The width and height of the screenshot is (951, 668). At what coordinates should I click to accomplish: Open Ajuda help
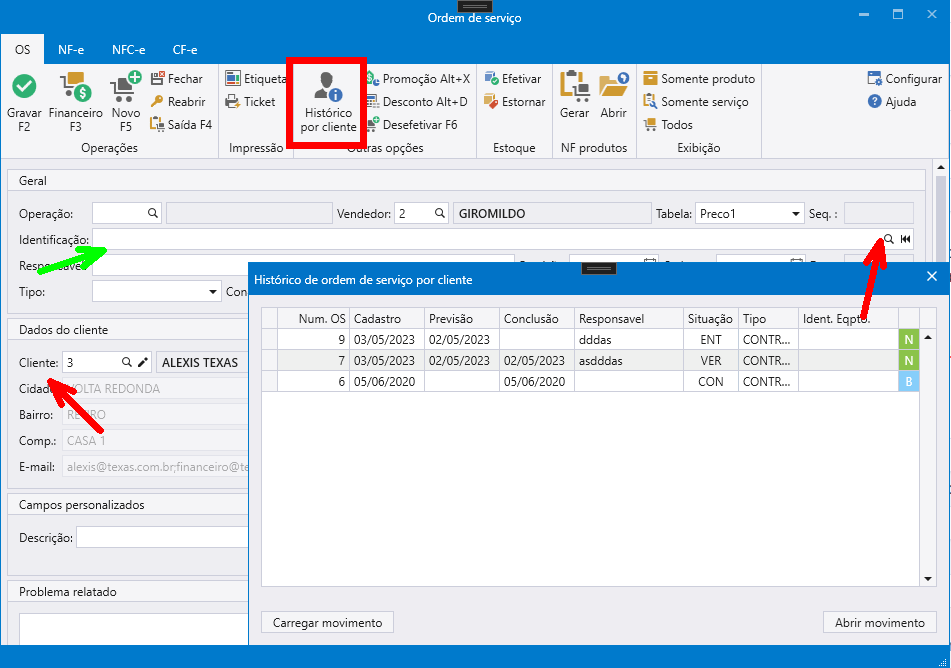pyautogui.click(x=892, y=102)
